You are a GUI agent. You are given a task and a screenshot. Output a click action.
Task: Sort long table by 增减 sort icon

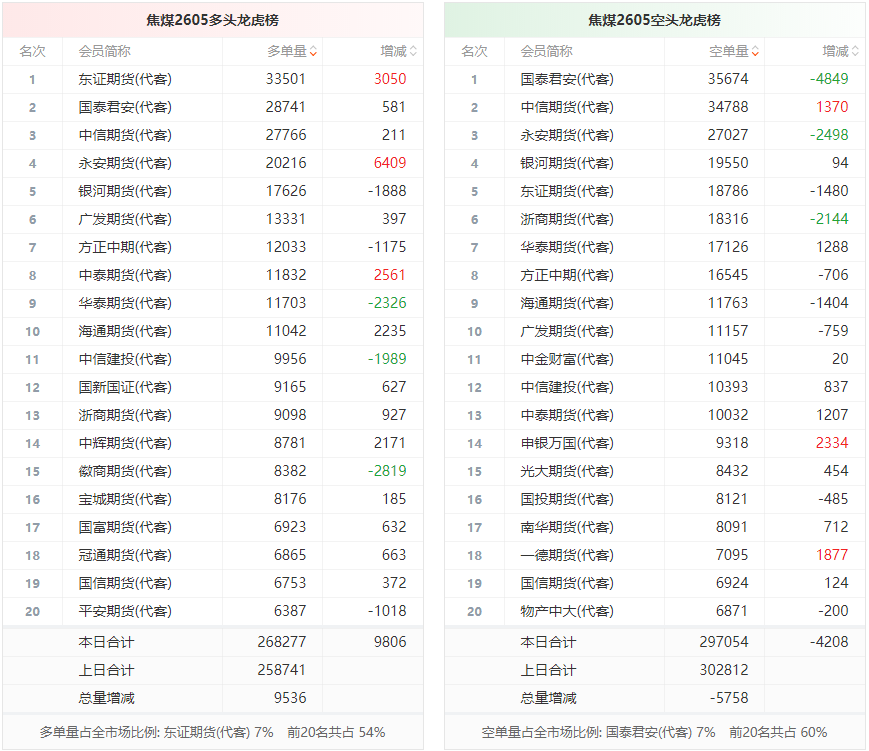point(413,52)
